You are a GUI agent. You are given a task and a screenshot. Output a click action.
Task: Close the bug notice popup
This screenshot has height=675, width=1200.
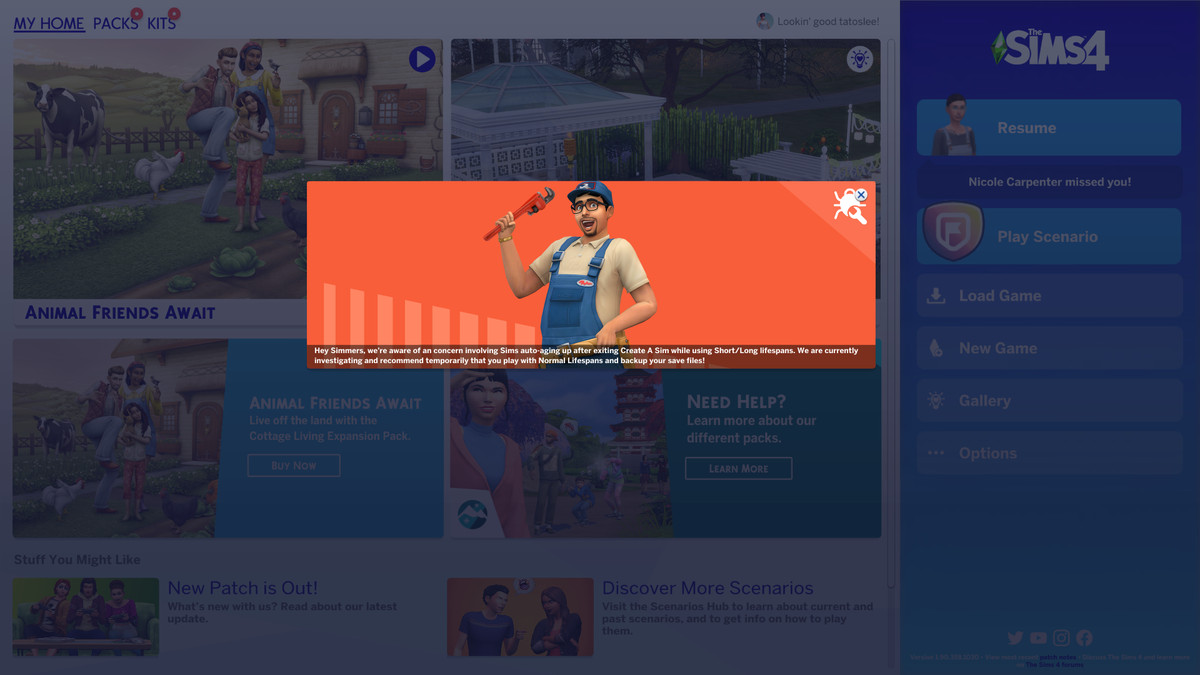coord(861,195)
